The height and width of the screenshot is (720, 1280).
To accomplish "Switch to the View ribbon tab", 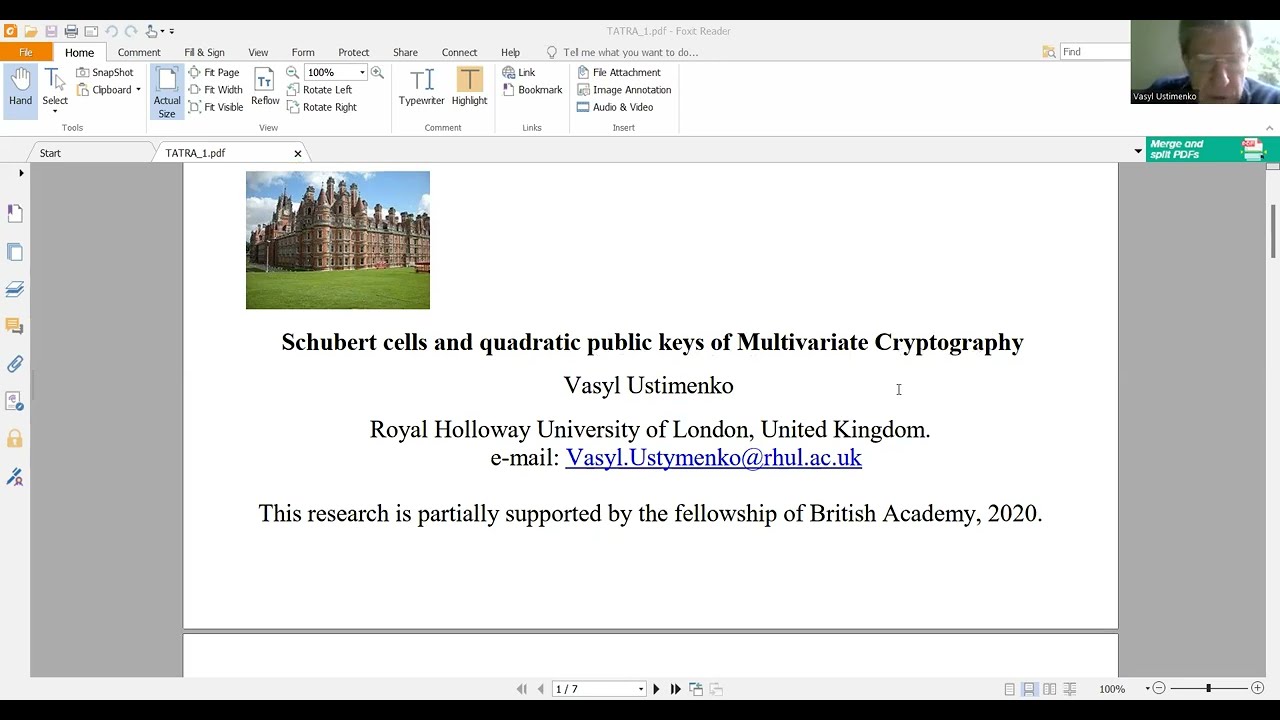I will coord(258,52).
